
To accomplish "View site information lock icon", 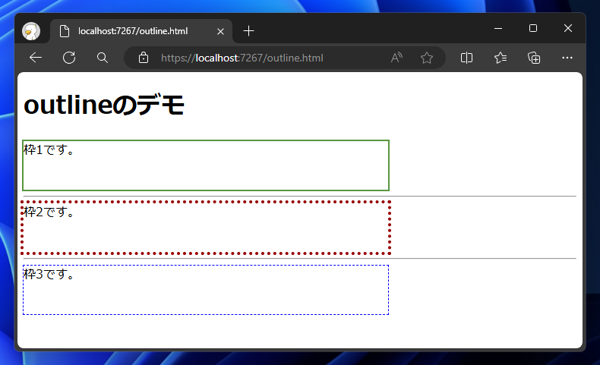I will [x=143, y=57].
